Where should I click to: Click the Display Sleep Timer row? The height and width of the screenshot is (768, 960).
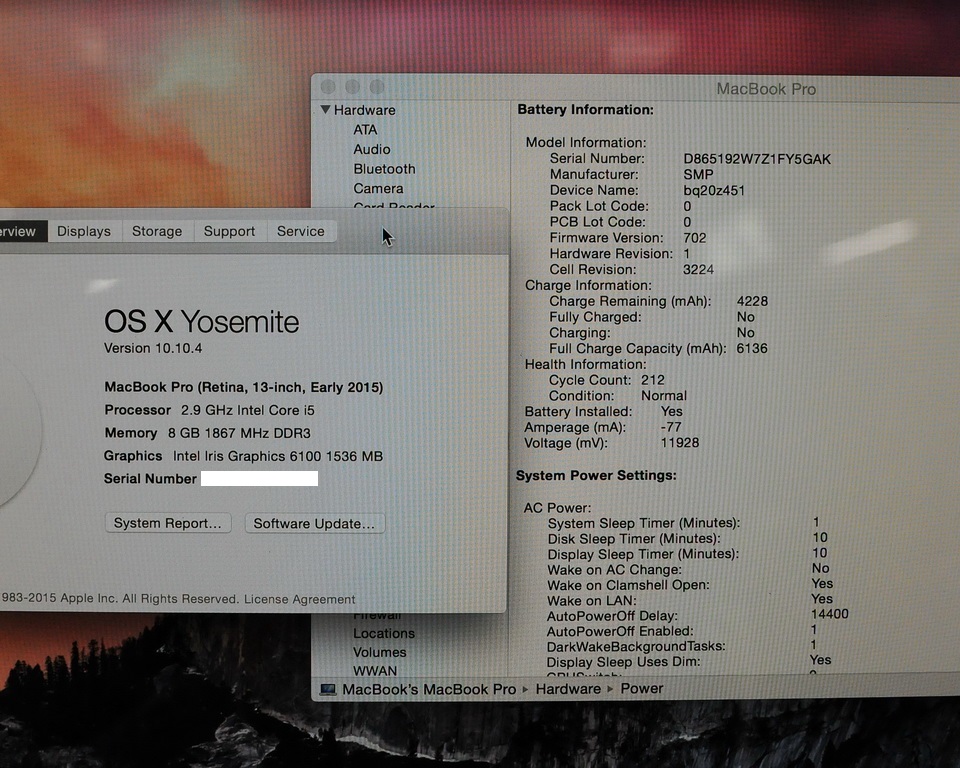coord(688,554)
